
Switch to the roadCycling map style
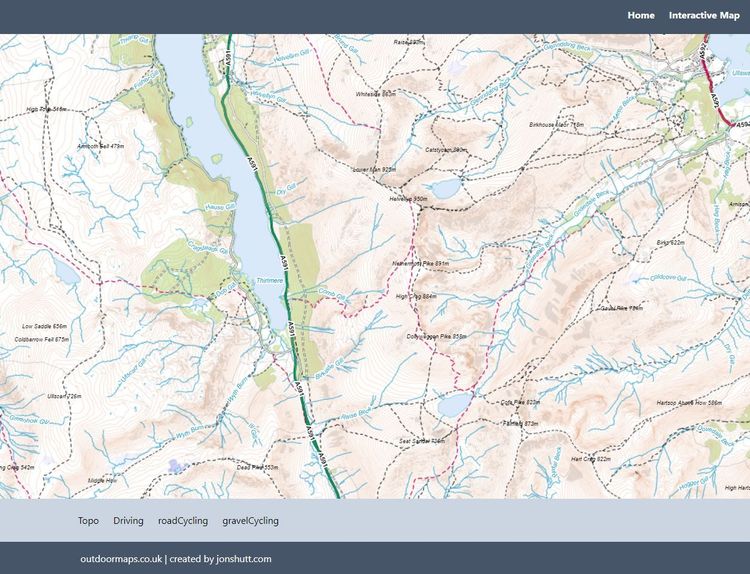pos(183,520)
